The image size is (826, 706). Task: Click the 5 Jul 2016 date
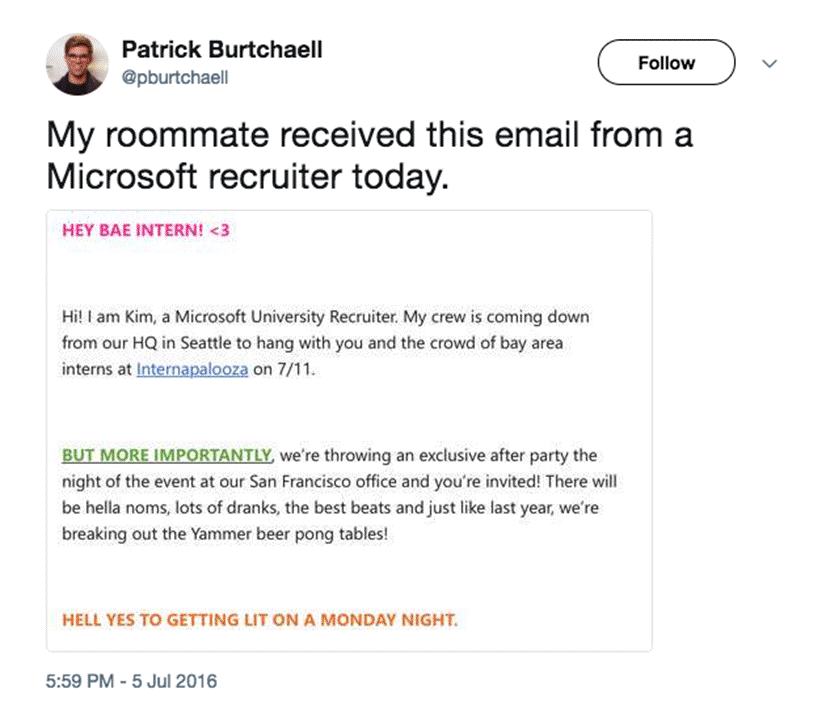point(174,682)
